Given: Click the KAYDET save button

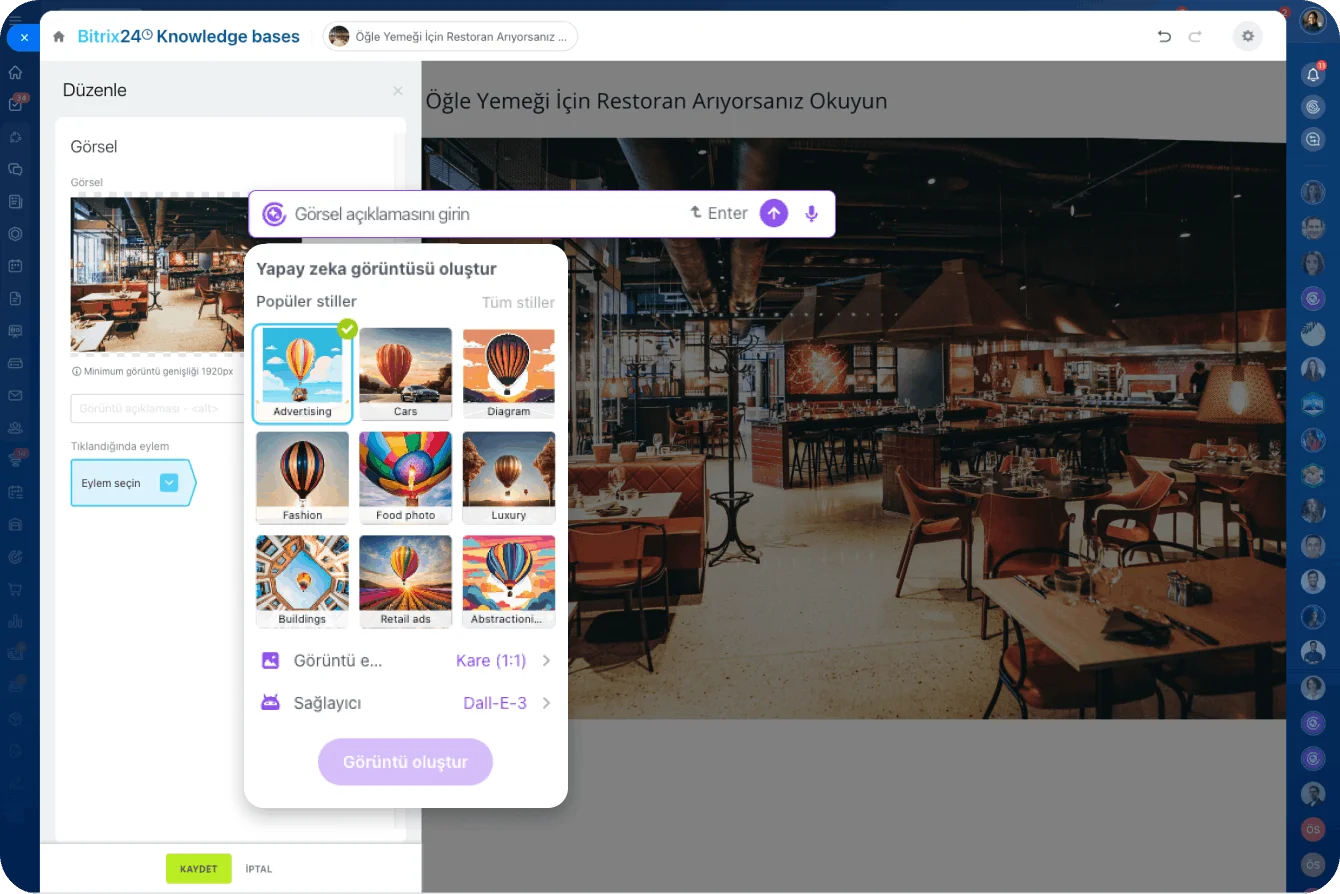Looking at the screenshot, I should coord(198,869).
